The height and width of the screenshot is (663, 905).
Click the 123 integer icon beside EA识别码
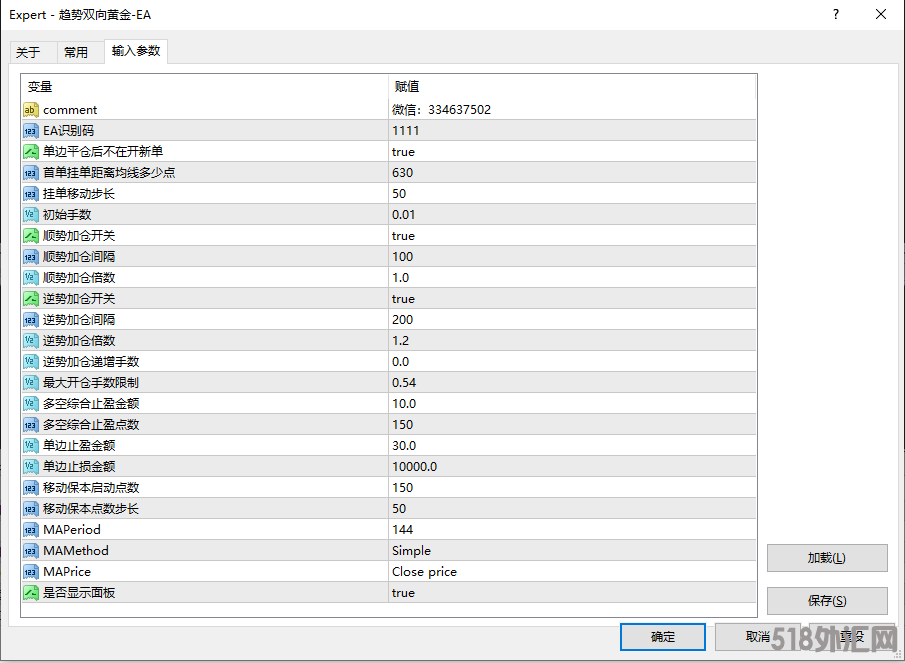(31, 130)
